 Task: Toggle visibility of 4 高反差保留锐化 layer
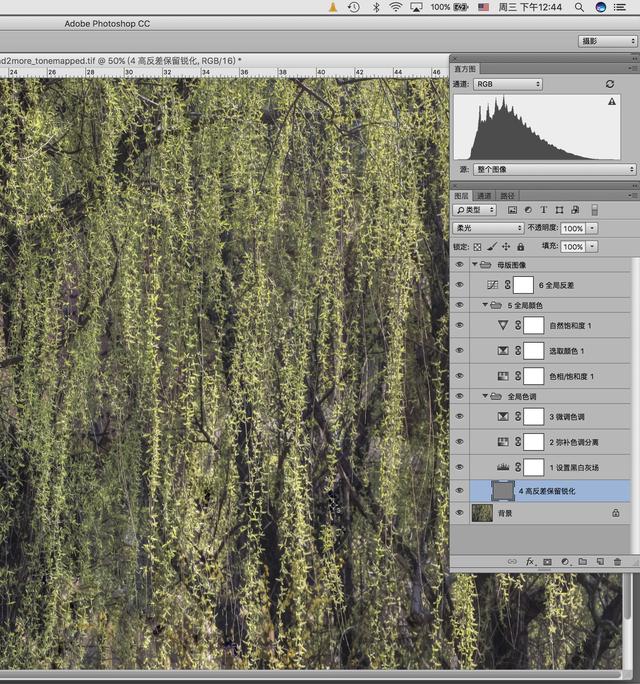point(460,490)
